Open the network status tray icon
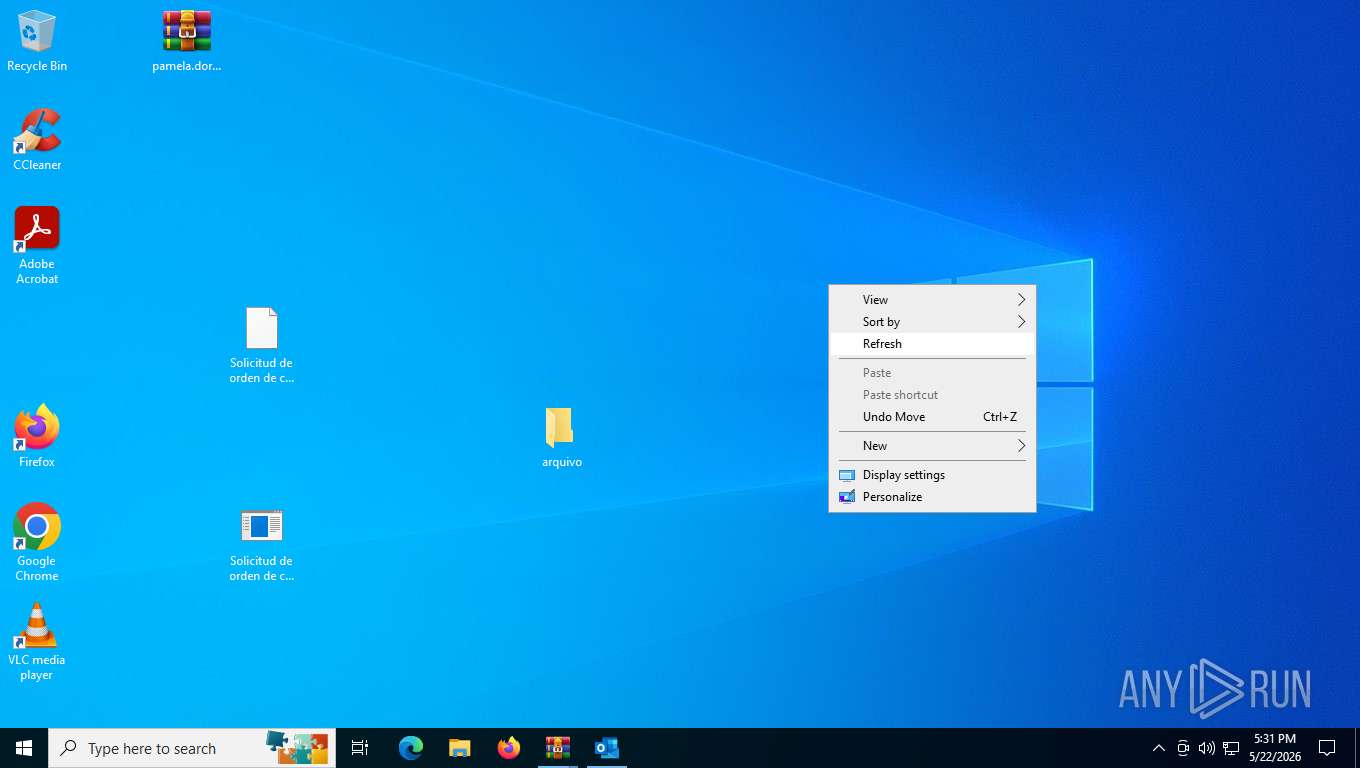Image resolution: width=1360 pixels, height=768 pixels. click(1231, 748)
